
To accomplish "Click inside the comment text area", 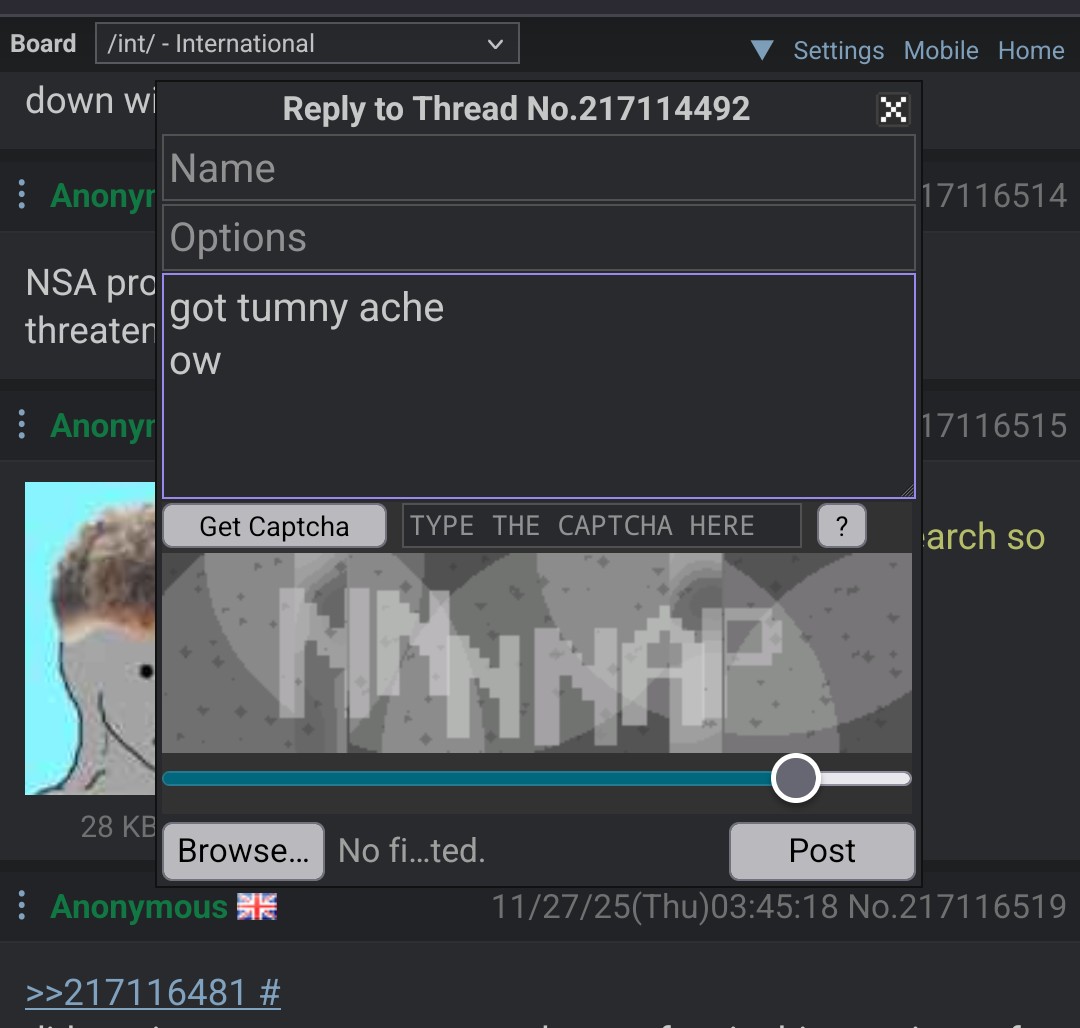I will [539, 386].
